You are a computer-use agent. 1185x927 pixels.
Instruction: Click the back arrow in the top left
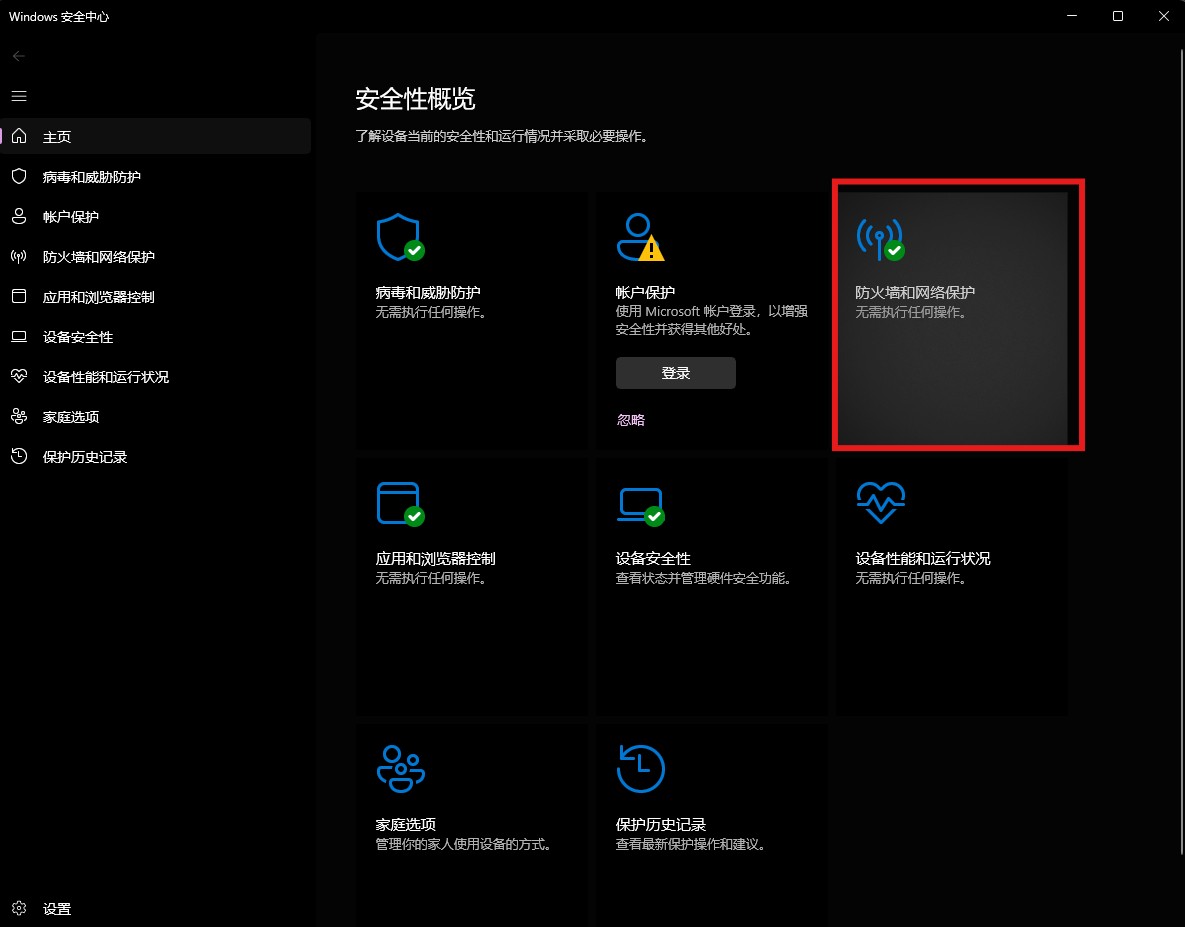pyautogui.click(x=19, y=56)
